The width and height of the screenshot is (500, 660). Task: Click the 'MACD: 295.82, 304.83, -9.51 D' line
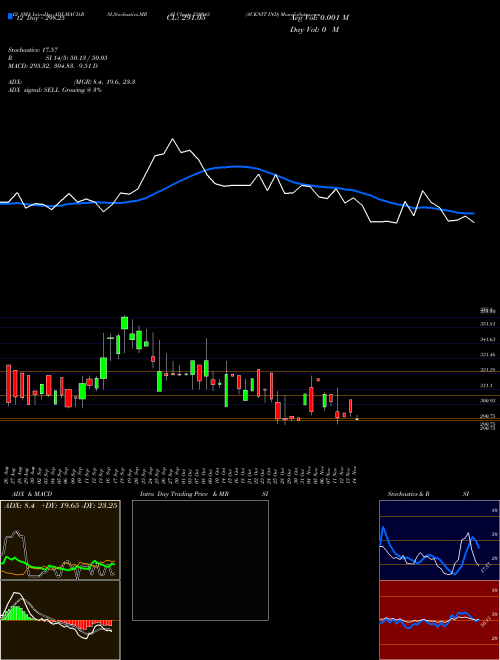(53, 66)
